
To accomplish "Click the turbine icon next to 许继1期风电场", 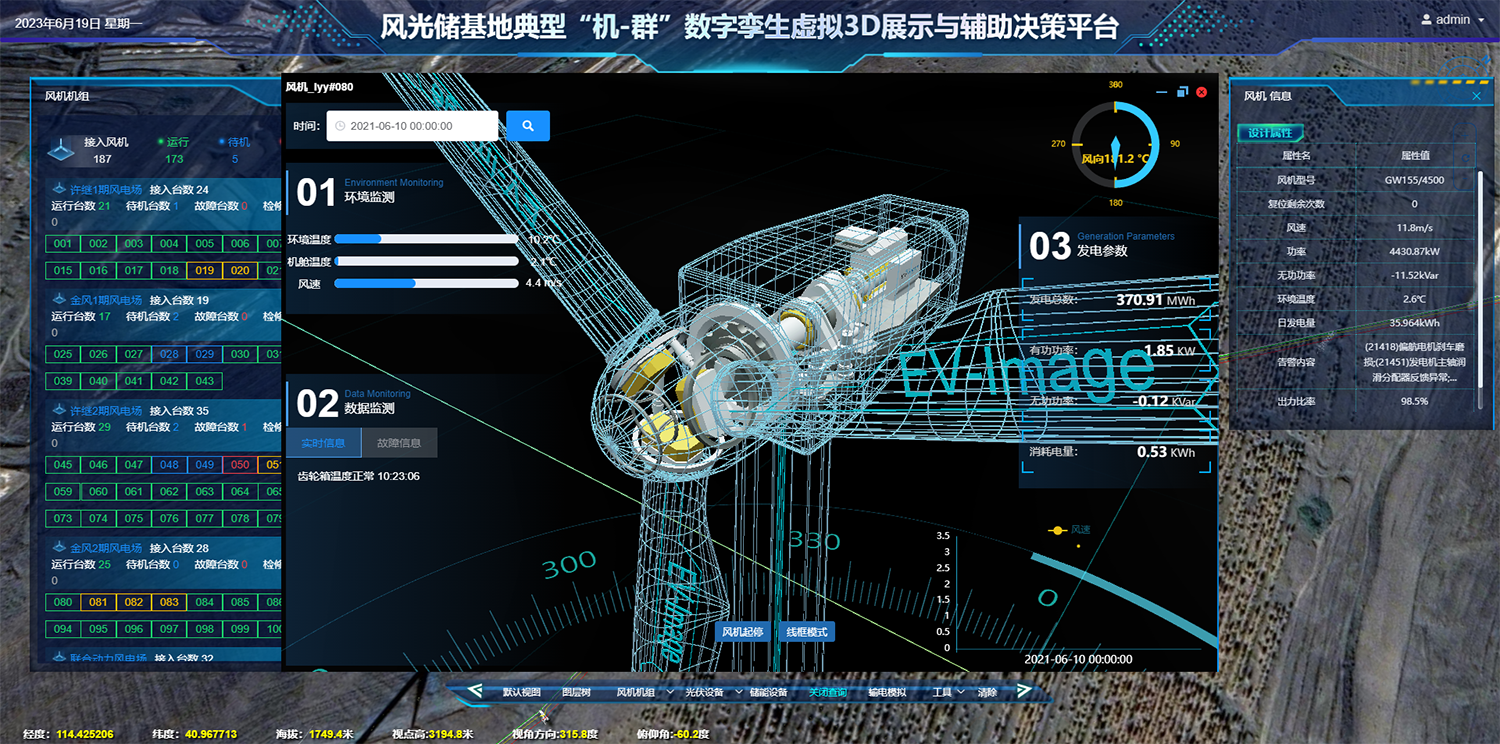I will coord(59,190).
